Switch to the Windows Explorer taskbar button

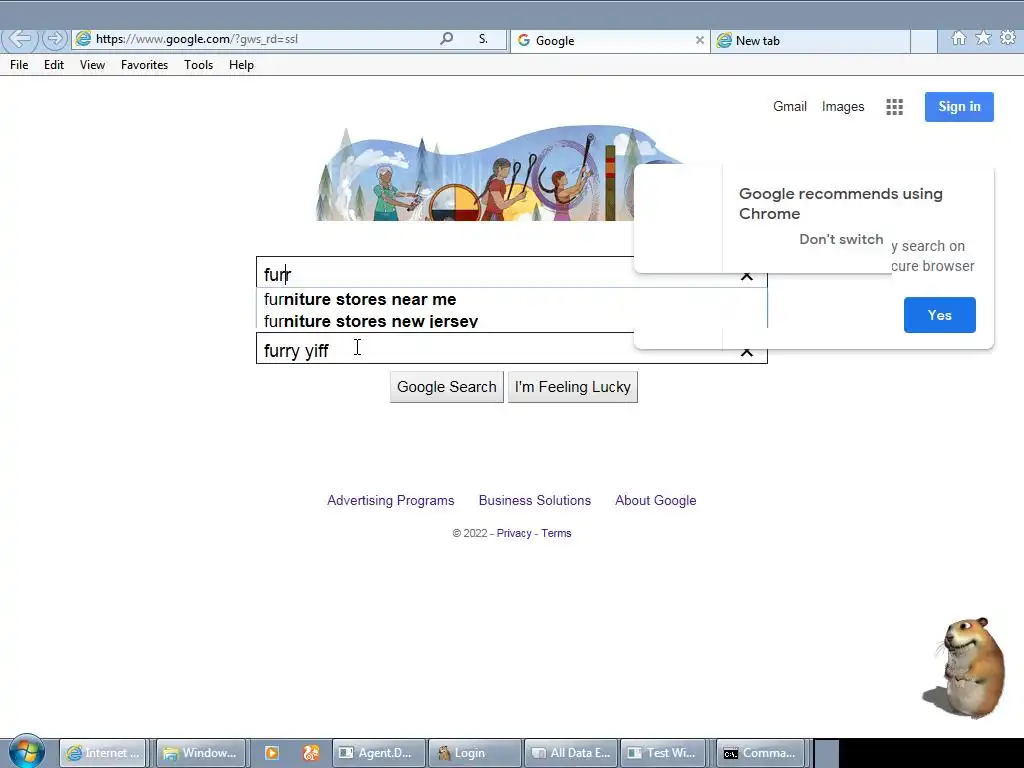tap(201, 753)
